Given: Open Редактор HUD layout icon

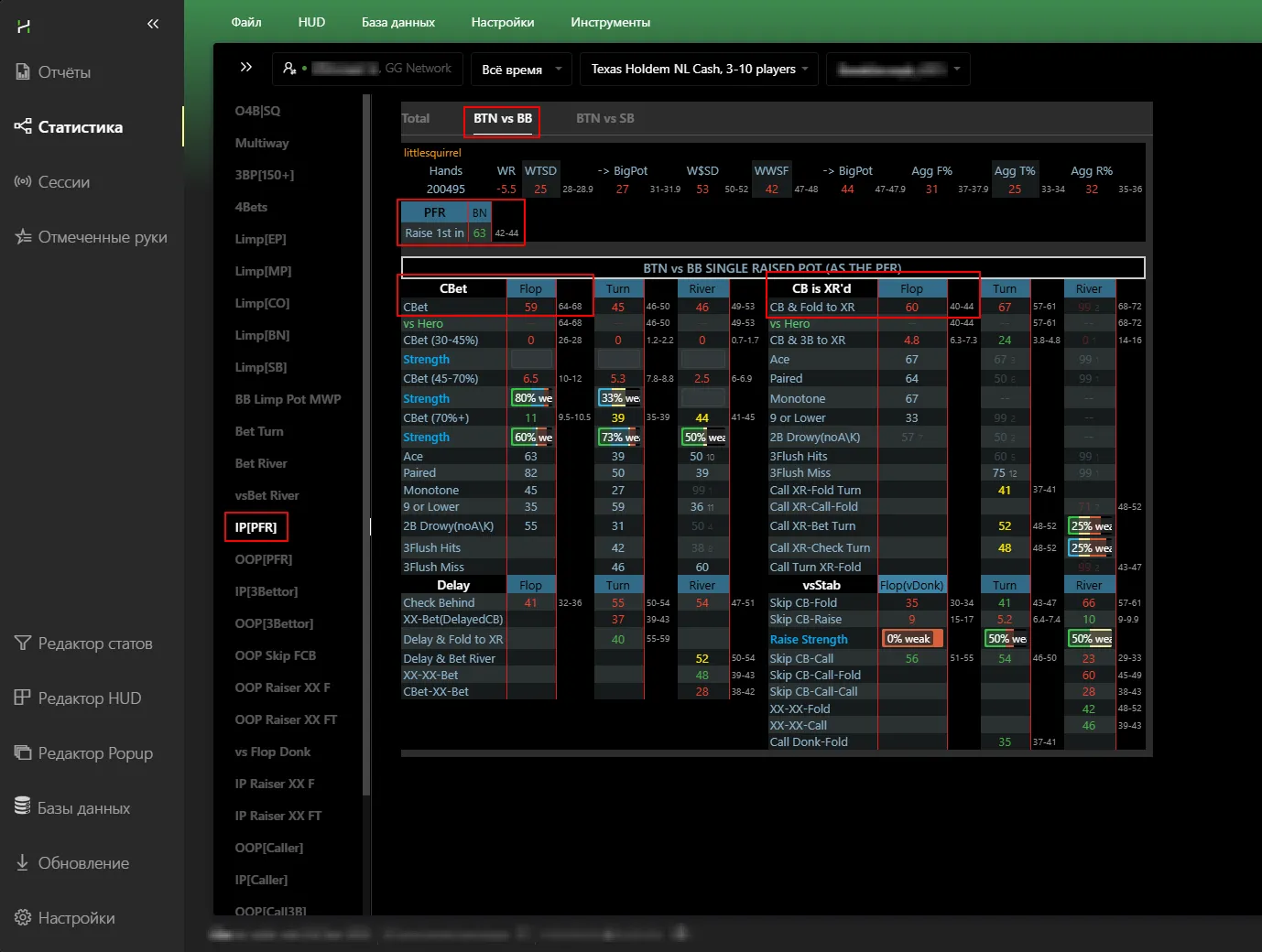Looking at the screenshot, I should [x=23, y=698].
